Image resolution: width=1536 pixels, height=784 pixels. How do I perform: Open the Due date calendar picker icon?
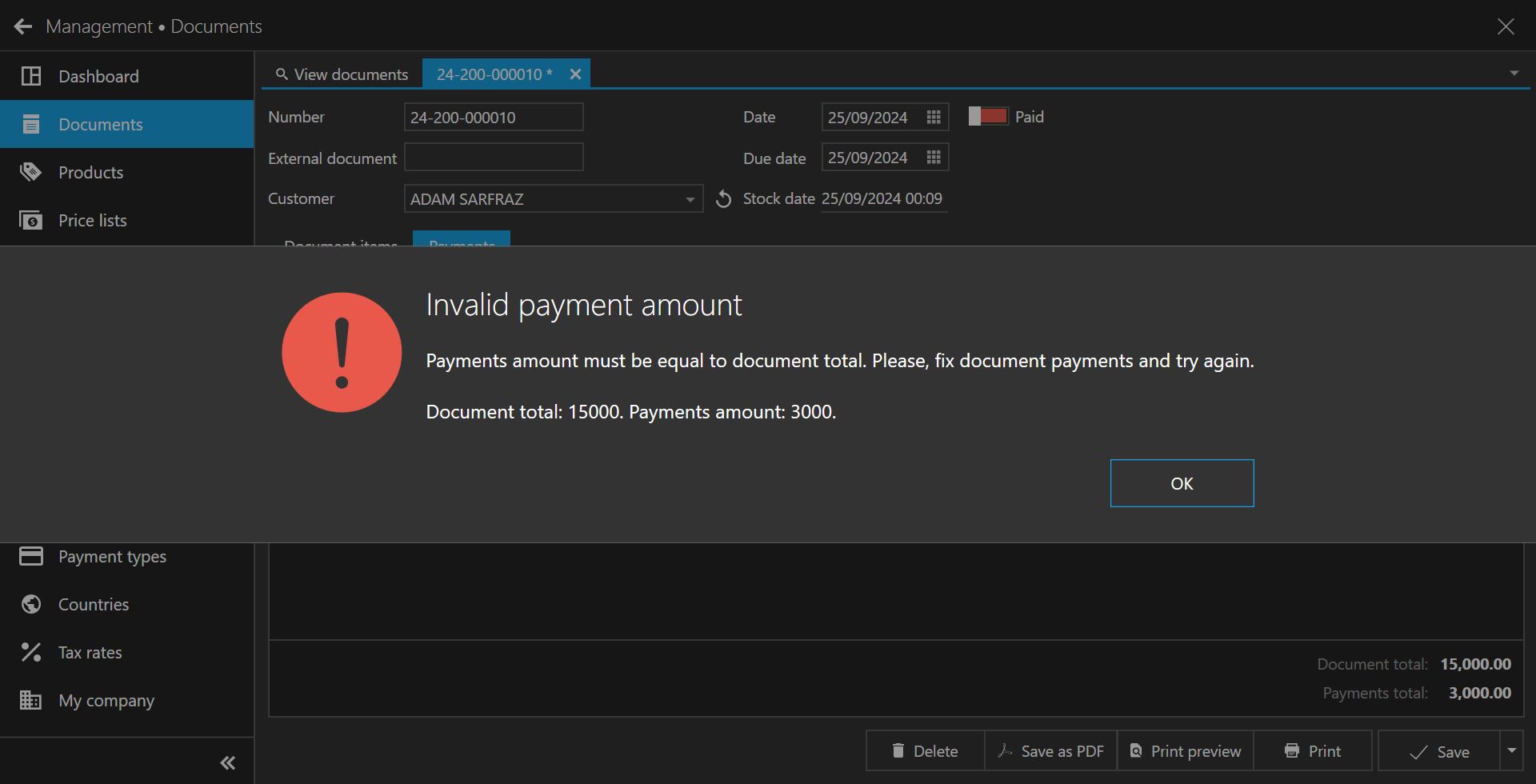coord(933,158)
